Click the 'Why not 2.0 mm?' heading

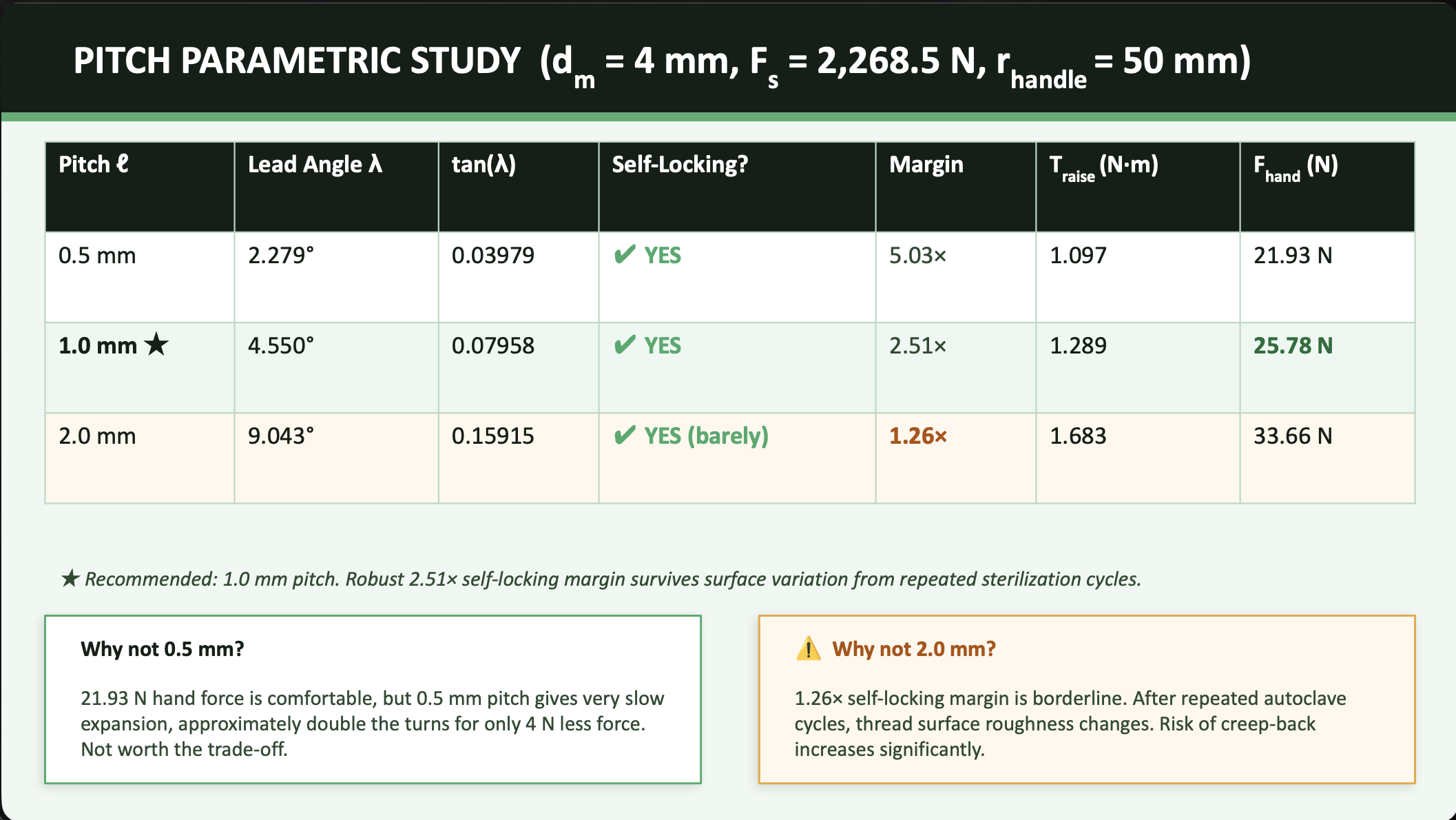[x=914, y=648]
